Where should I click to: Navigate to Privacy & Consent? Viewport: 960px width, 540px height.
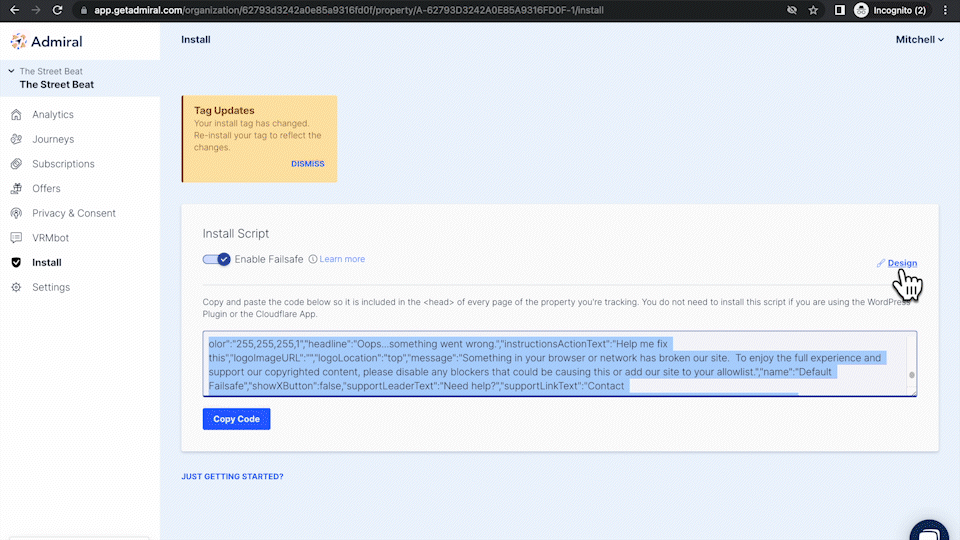pos(73,213)
